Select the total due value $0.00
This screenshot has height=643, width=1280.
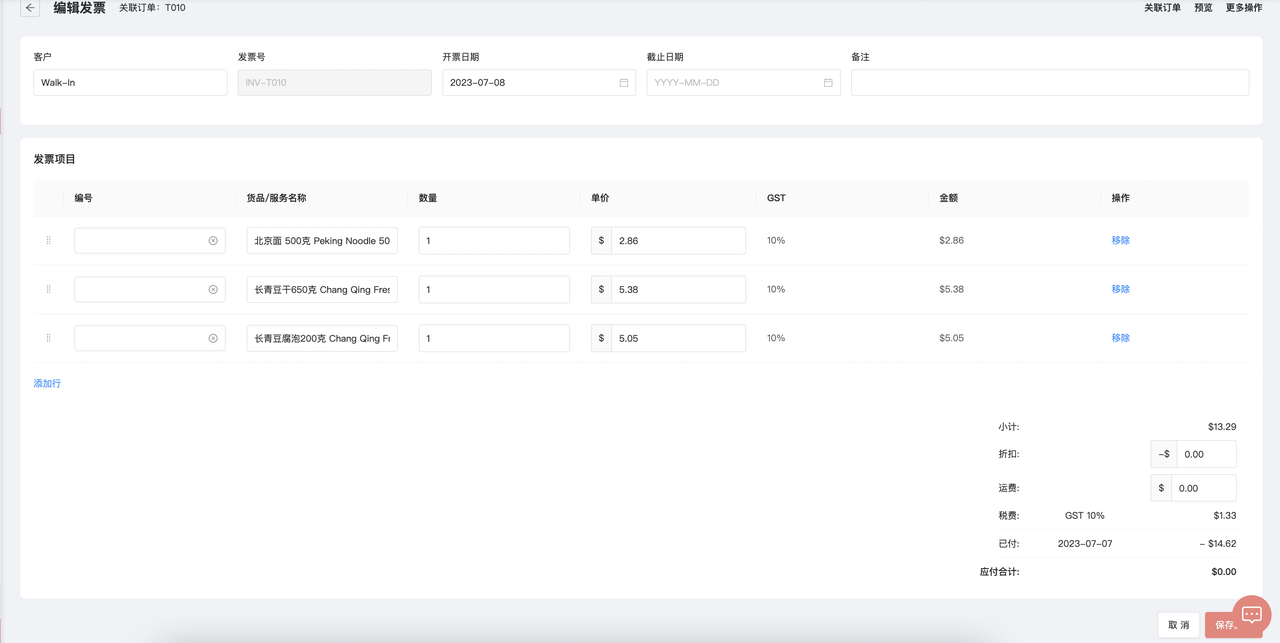(1224, 573)
